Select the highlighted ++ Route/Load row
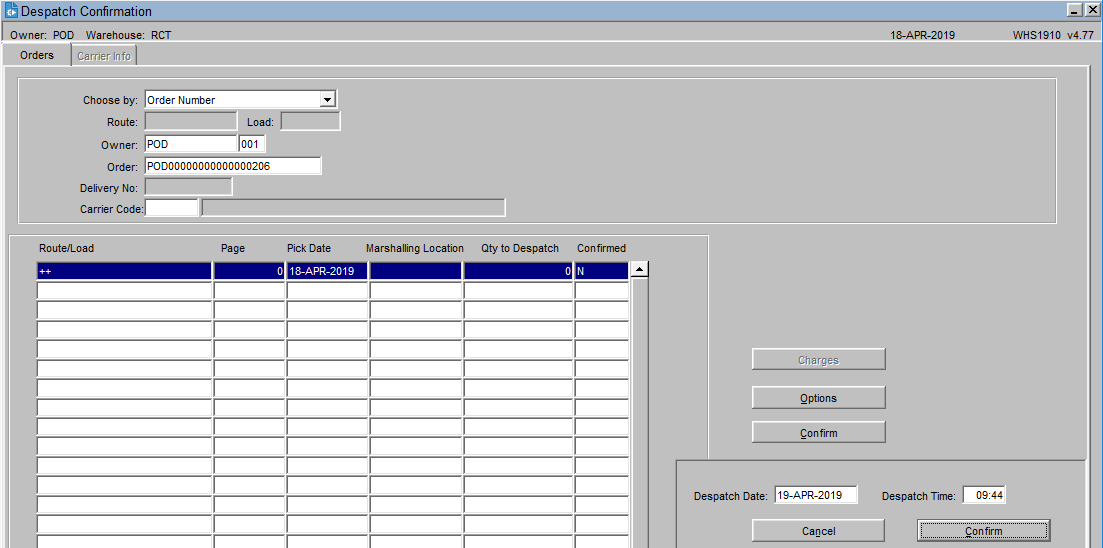 124,271
